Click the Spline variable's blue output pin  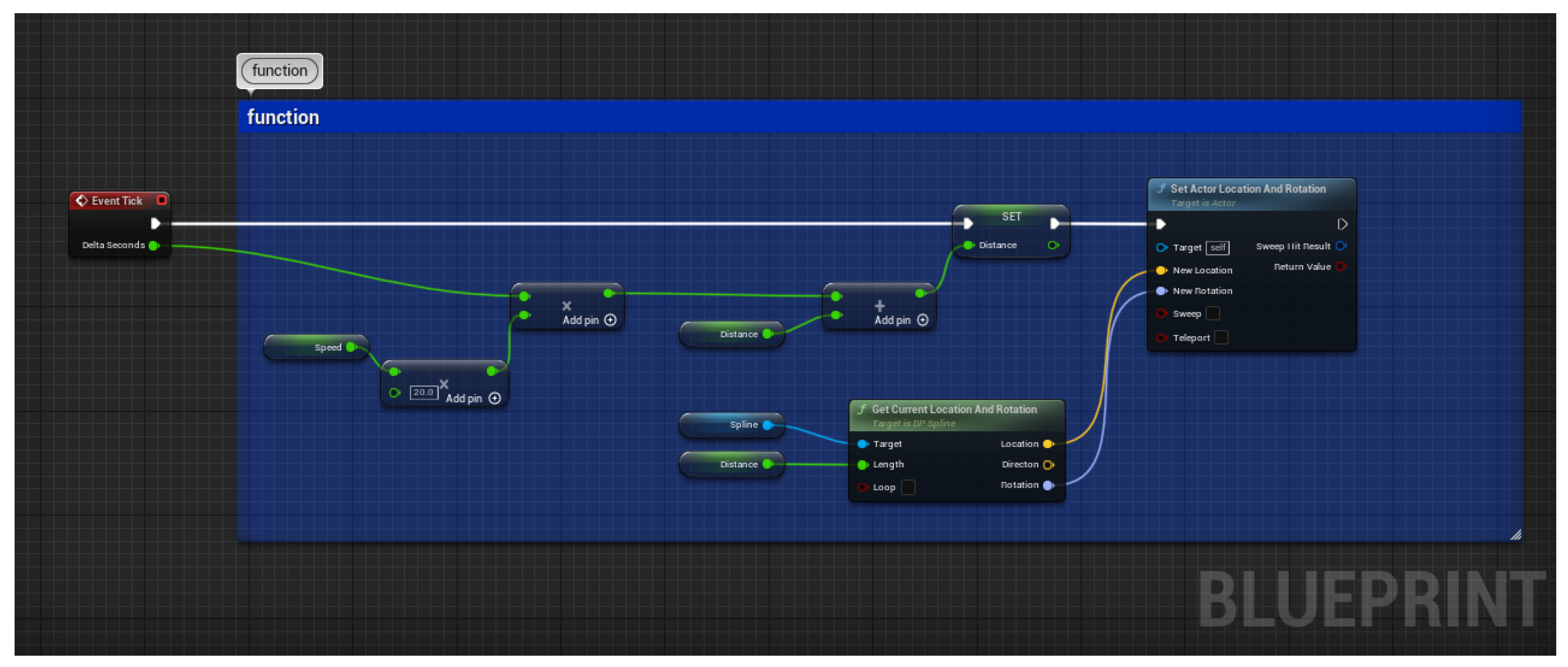tap(768, 425)
